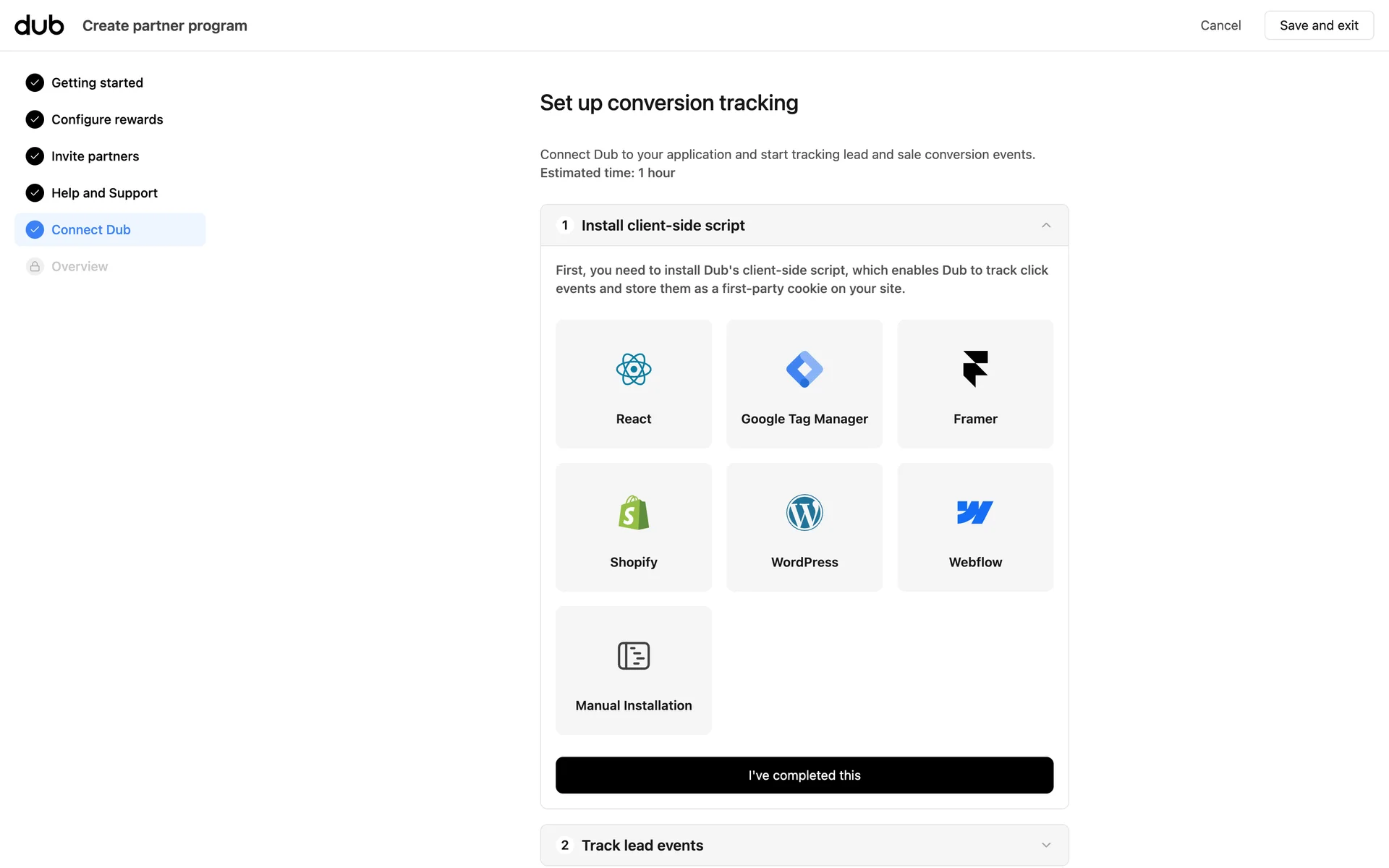Click Save and exit

[1319, 25]
